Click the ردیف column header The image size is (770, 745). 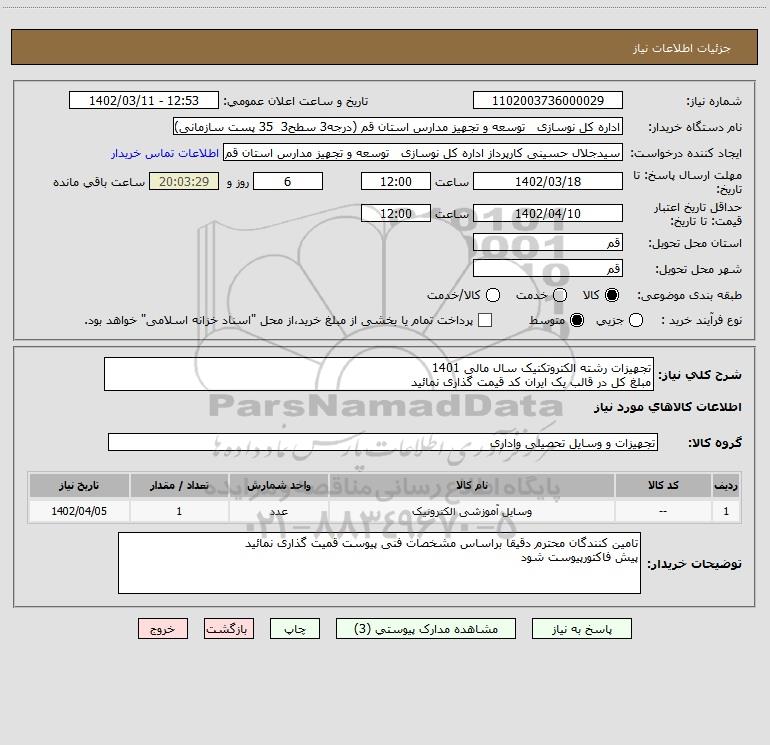pos(726,485)
